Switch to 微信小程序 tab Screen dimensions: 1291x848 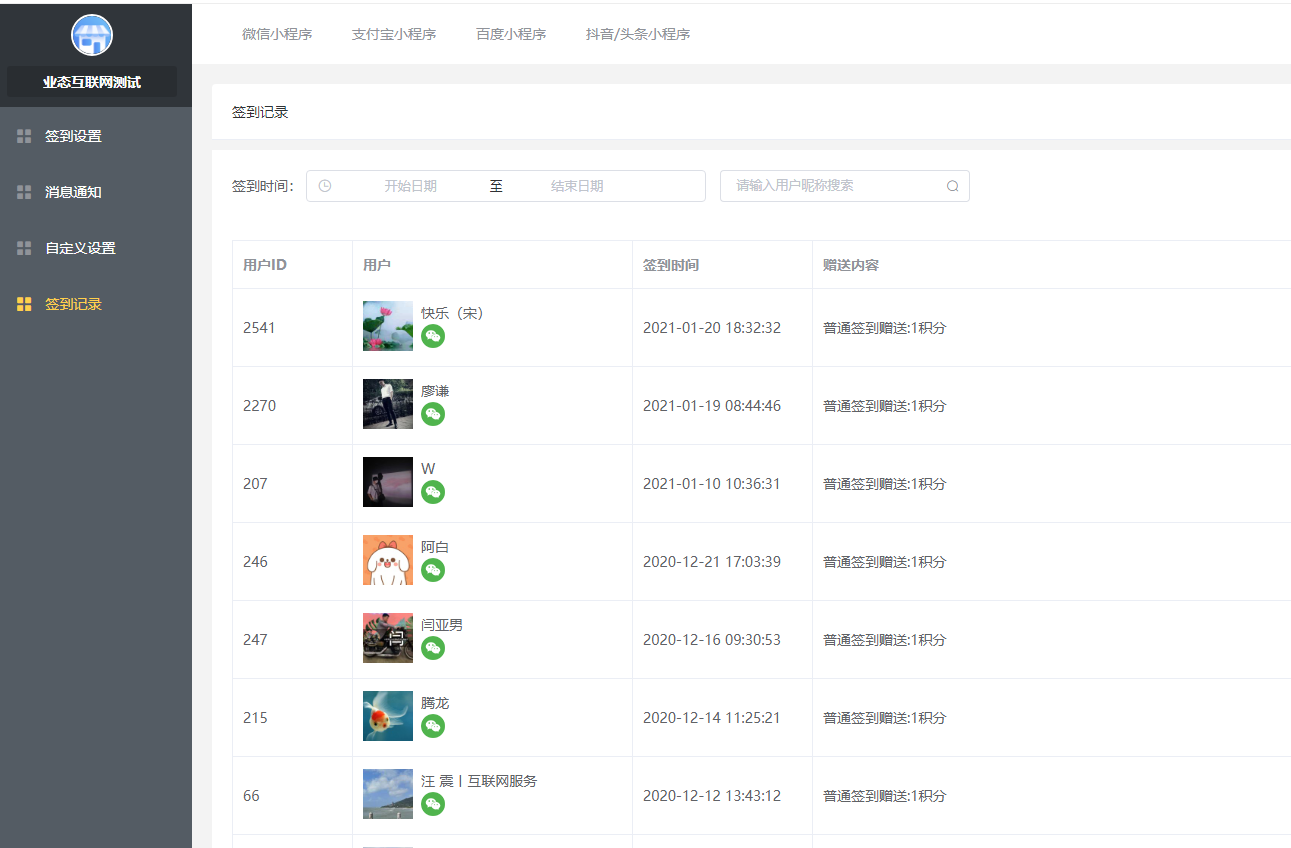277,34
